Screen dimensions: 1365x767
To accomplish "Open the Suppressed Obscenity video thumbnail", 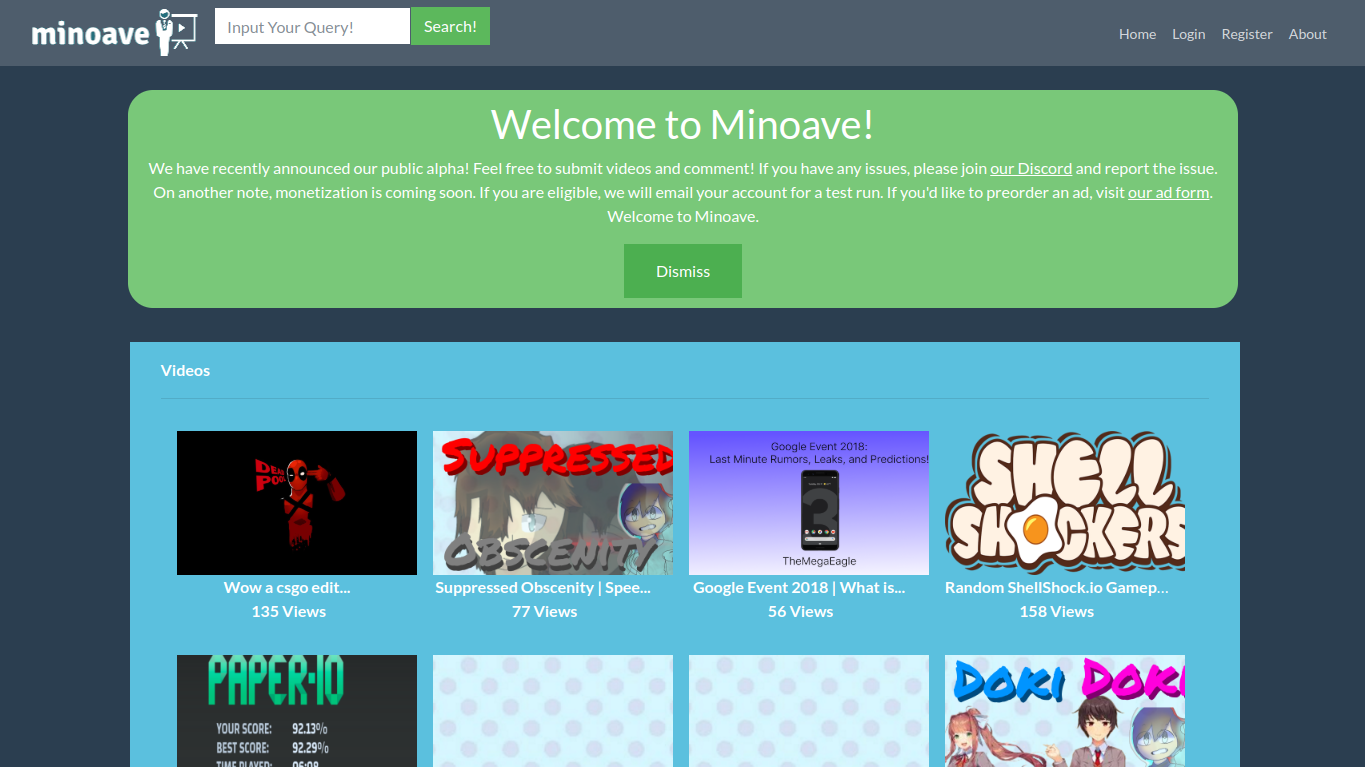I will (552, 502).
